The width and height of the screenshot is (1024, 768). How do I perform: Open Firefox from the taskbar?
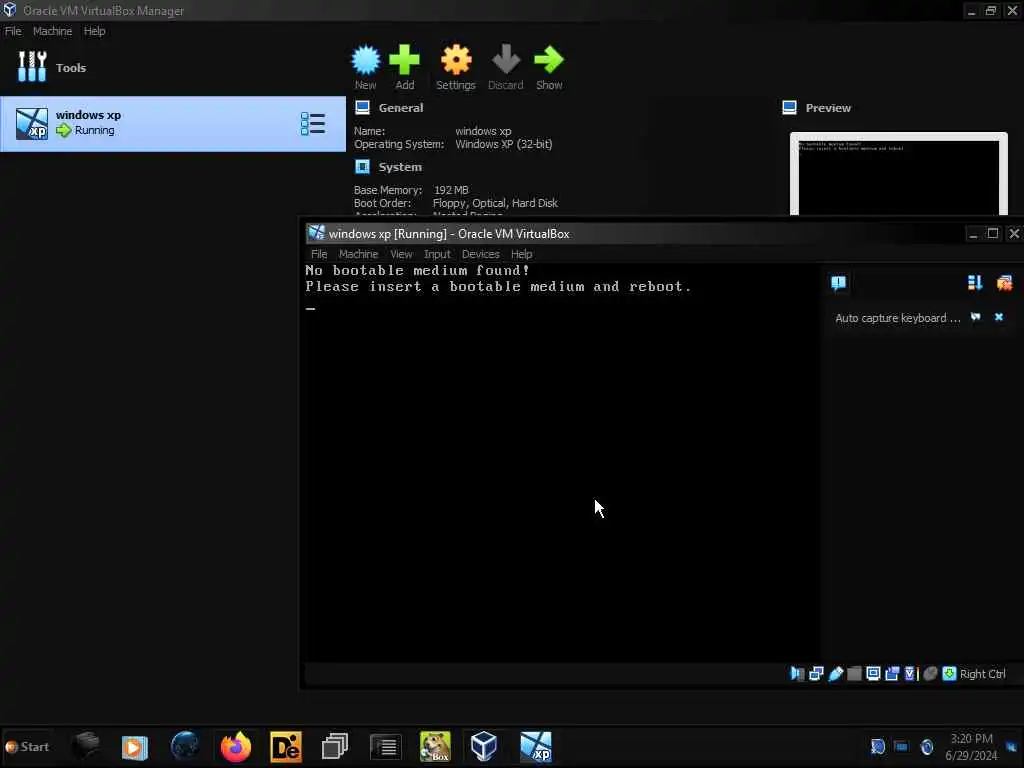coord(236,746)
